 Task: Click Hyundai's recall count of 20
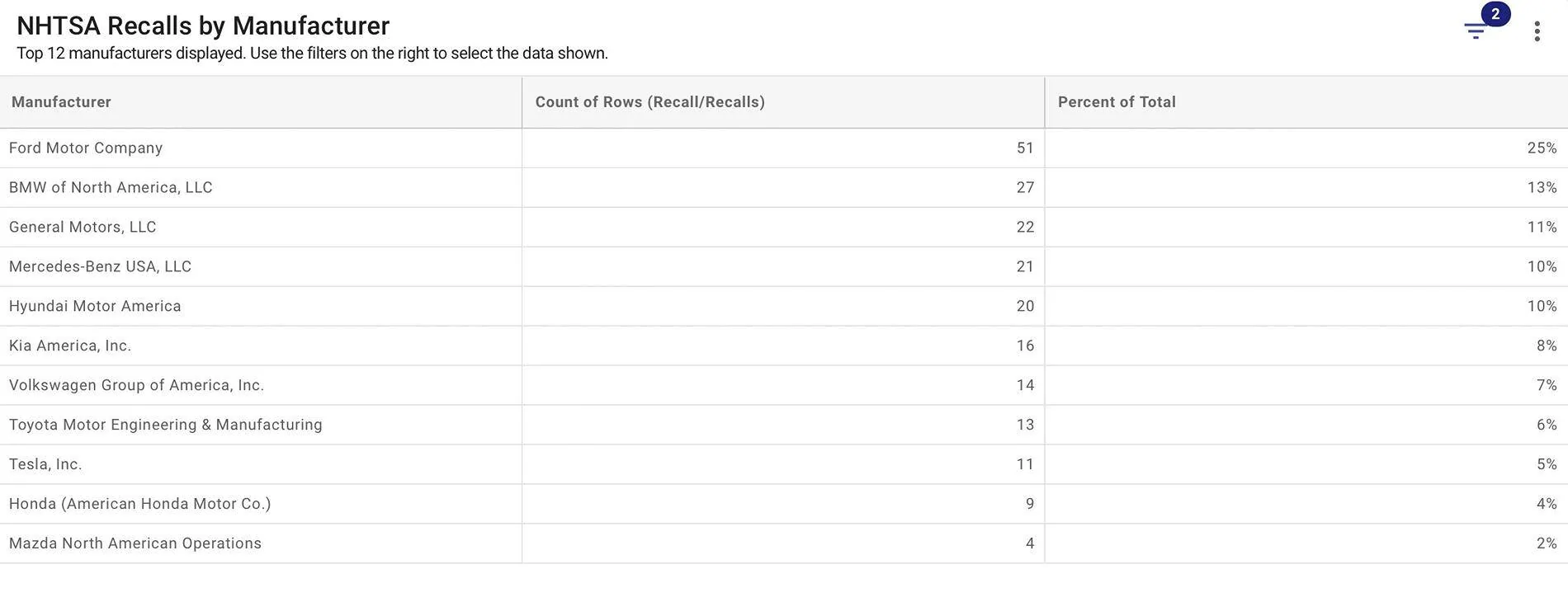pos(1025,306)
